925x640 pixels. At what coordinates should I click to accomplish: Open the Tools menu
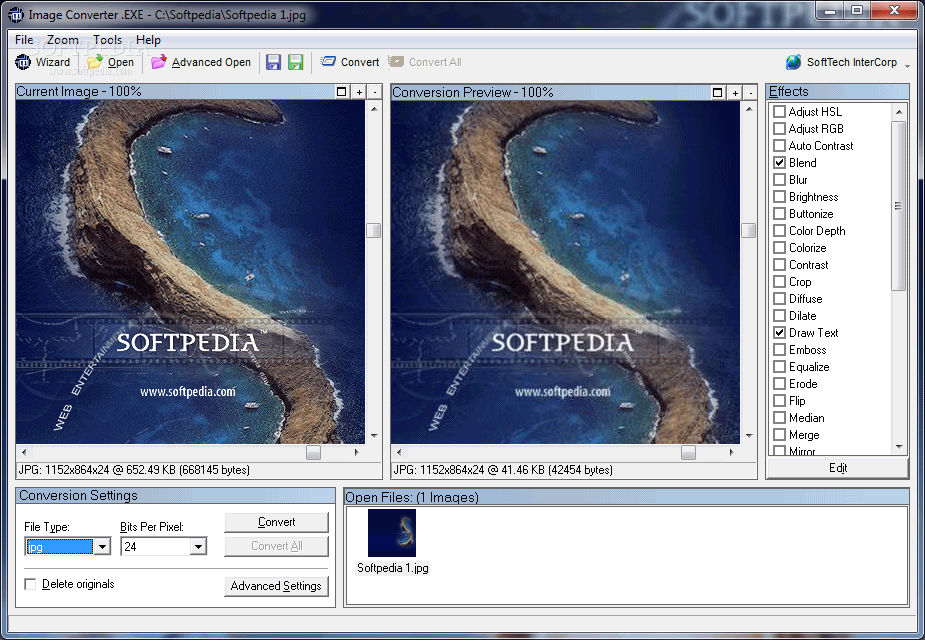click(107, 40)
